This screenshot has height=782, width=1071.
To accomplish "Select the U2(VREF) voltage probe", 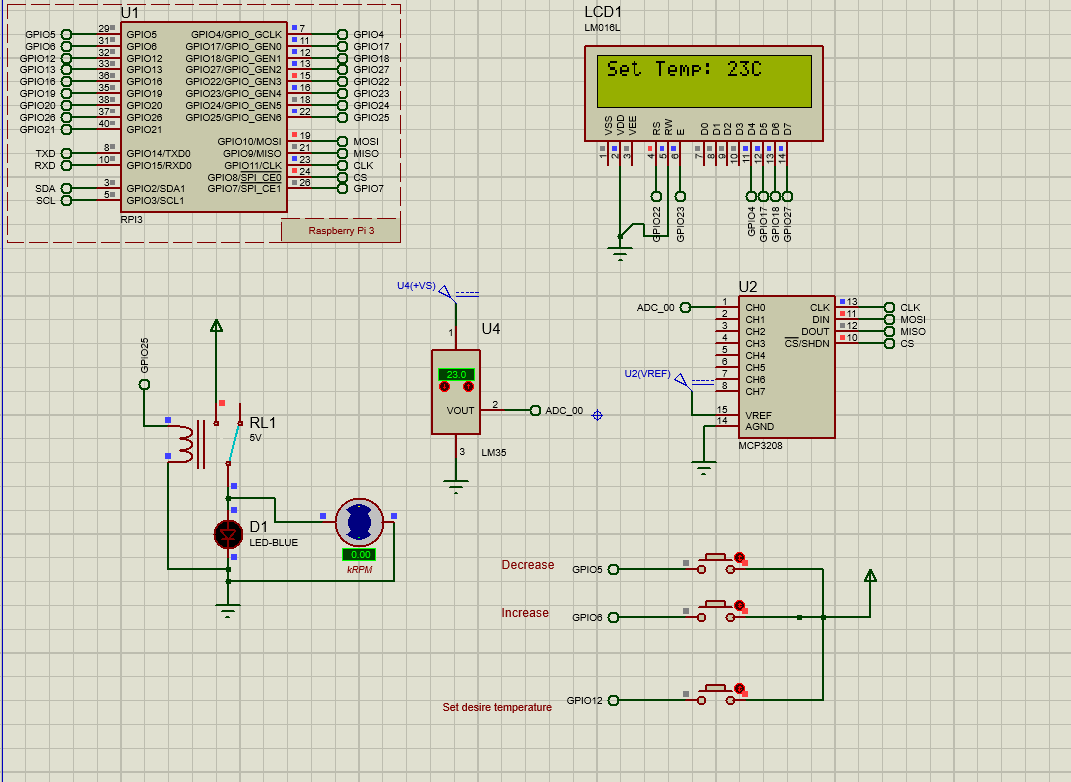I will [x=682, y=380].
